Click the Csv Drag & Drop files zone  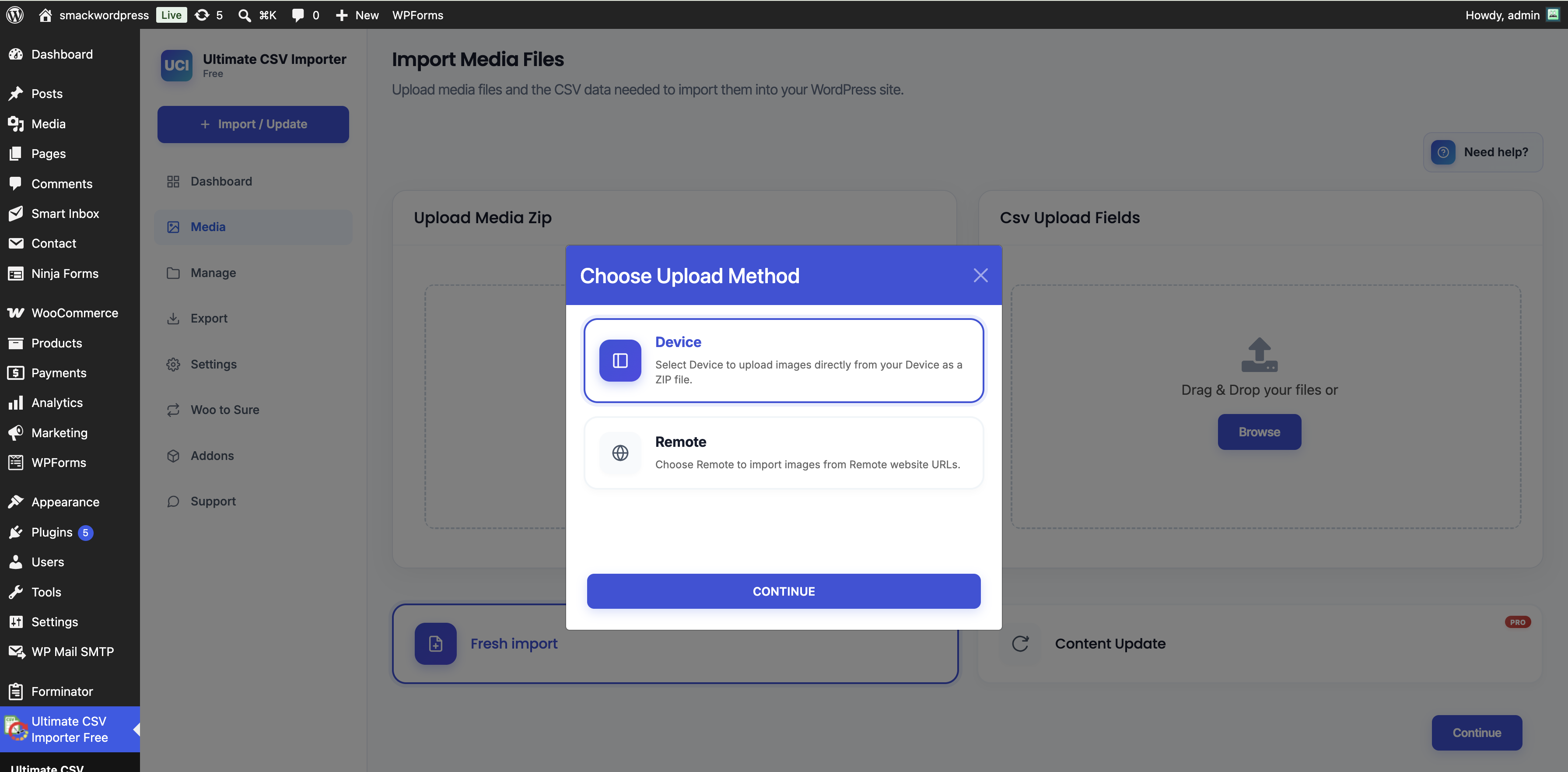[1266, 407]
